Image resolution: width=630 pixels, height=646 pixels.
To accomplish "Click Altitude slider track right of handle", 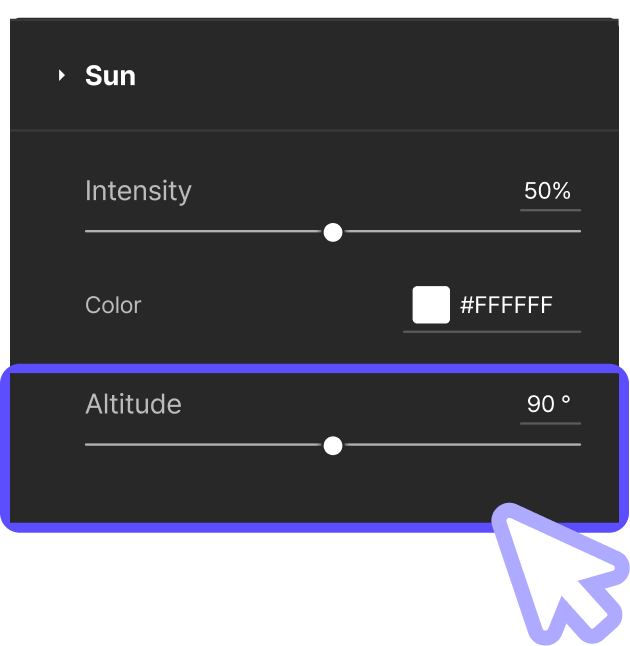I will pyautogui.click(x=460, y=445).
